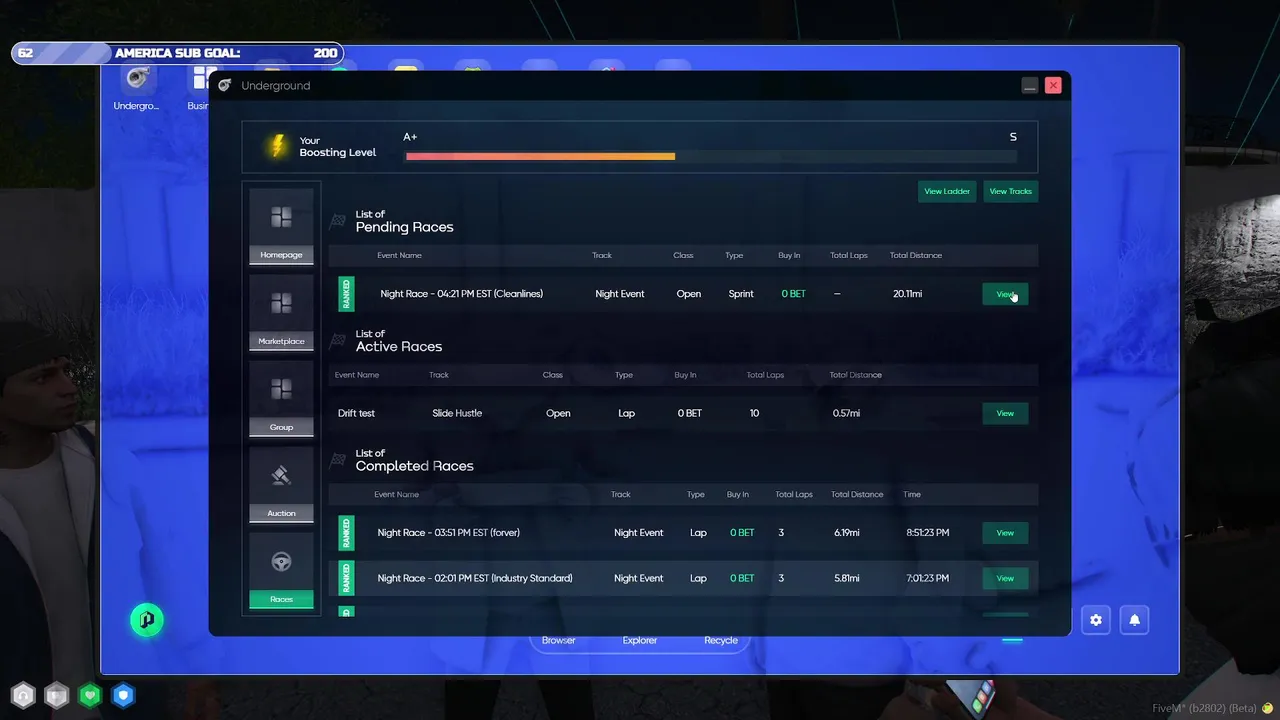Click the emoji icon beside FiveM label

click(1268, 708)
